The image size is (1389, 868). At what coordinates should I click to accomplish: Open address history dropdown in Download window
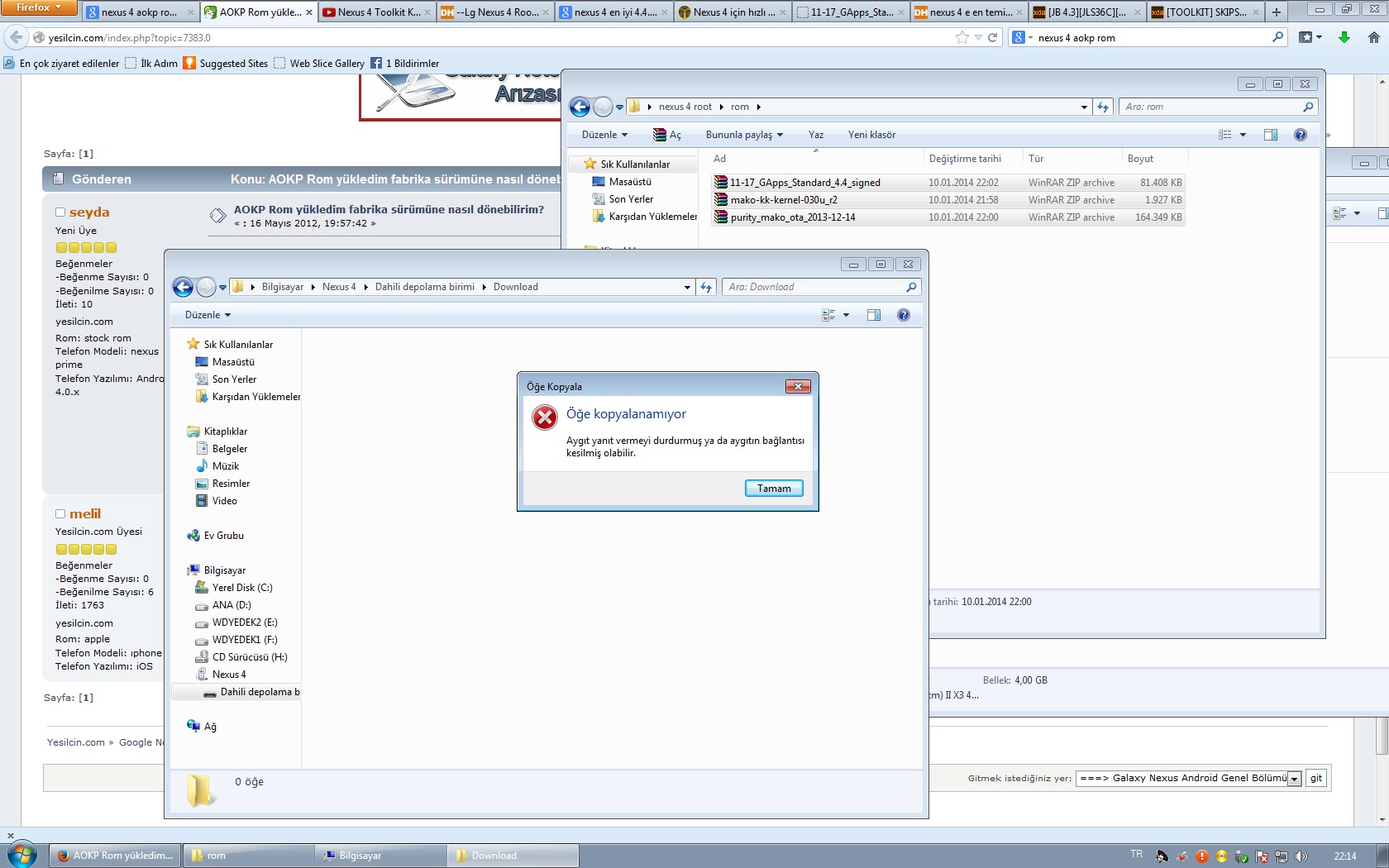687,287
